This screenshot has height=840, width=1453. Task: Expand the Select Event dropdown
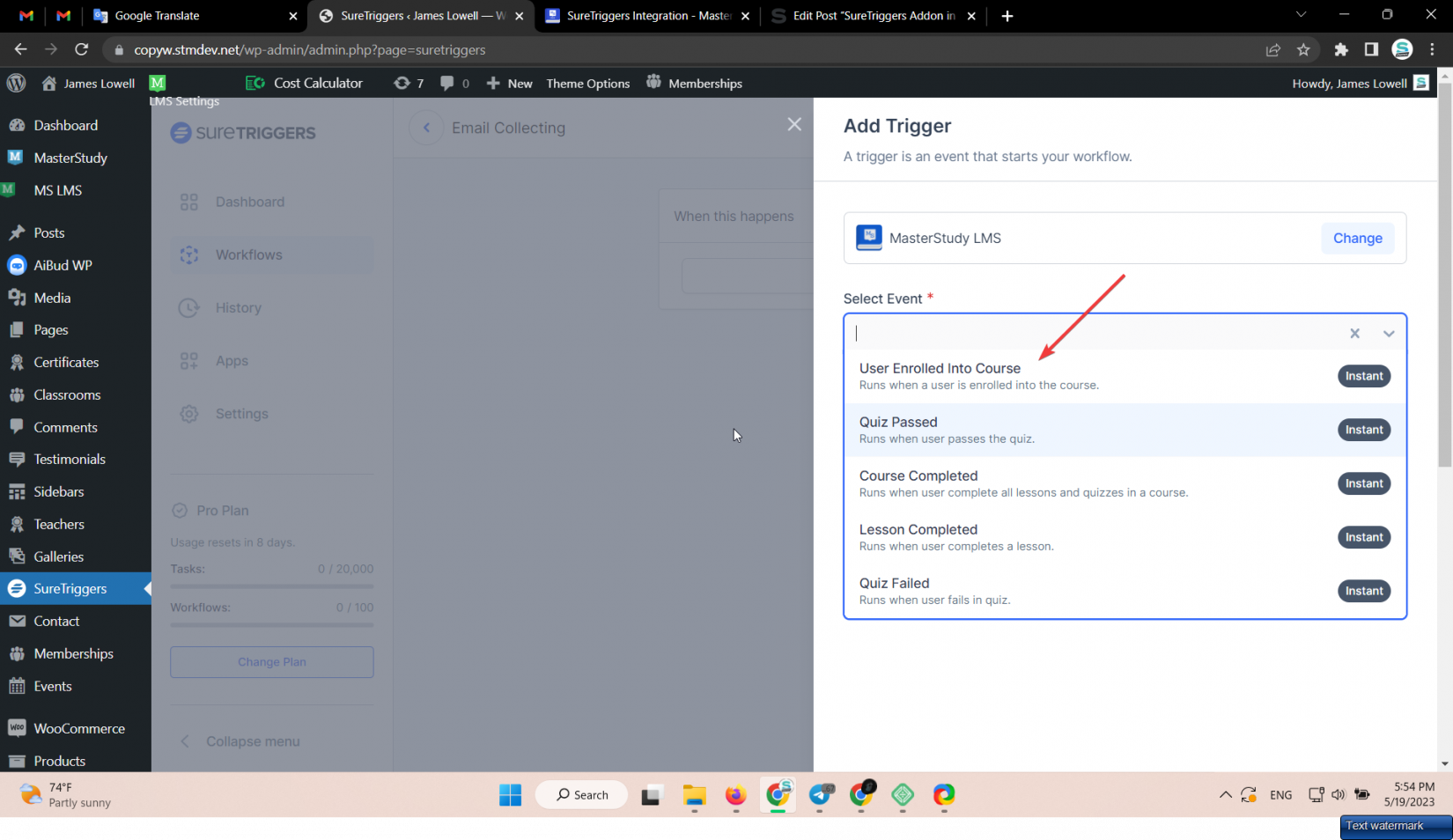pos(1388,334)
